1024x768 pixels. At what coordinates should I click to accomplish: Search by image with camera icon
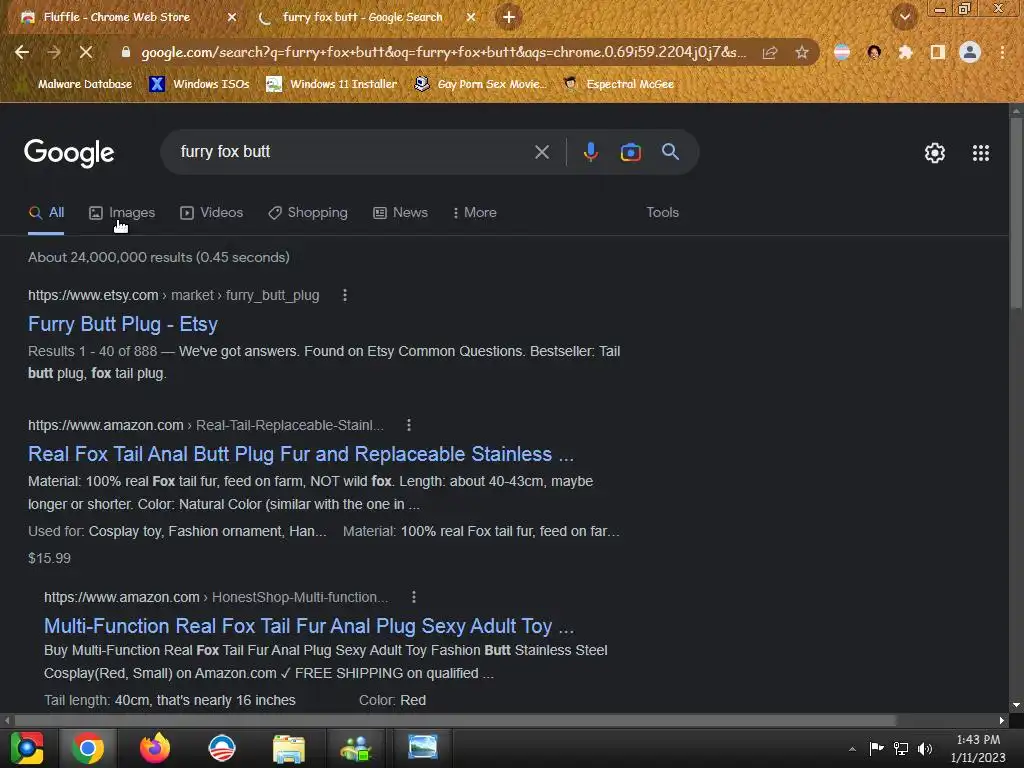[x=630, y=152]
